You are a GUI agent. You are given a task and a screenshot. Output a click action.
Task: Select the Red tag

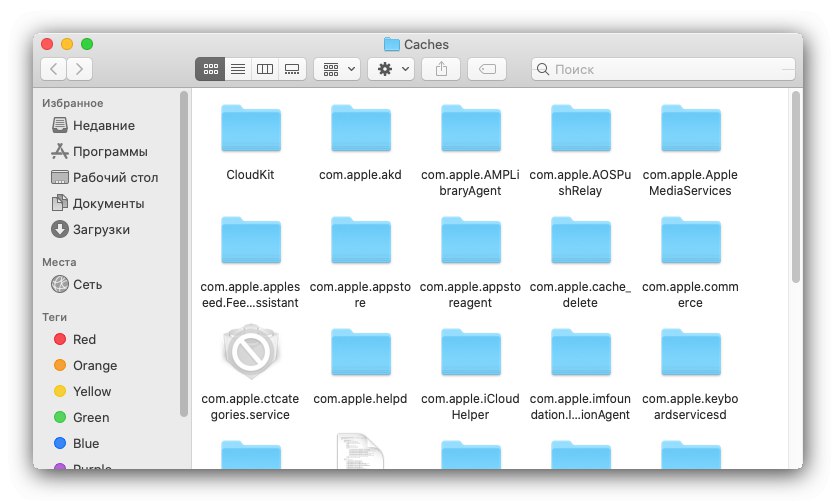[75, 340]
